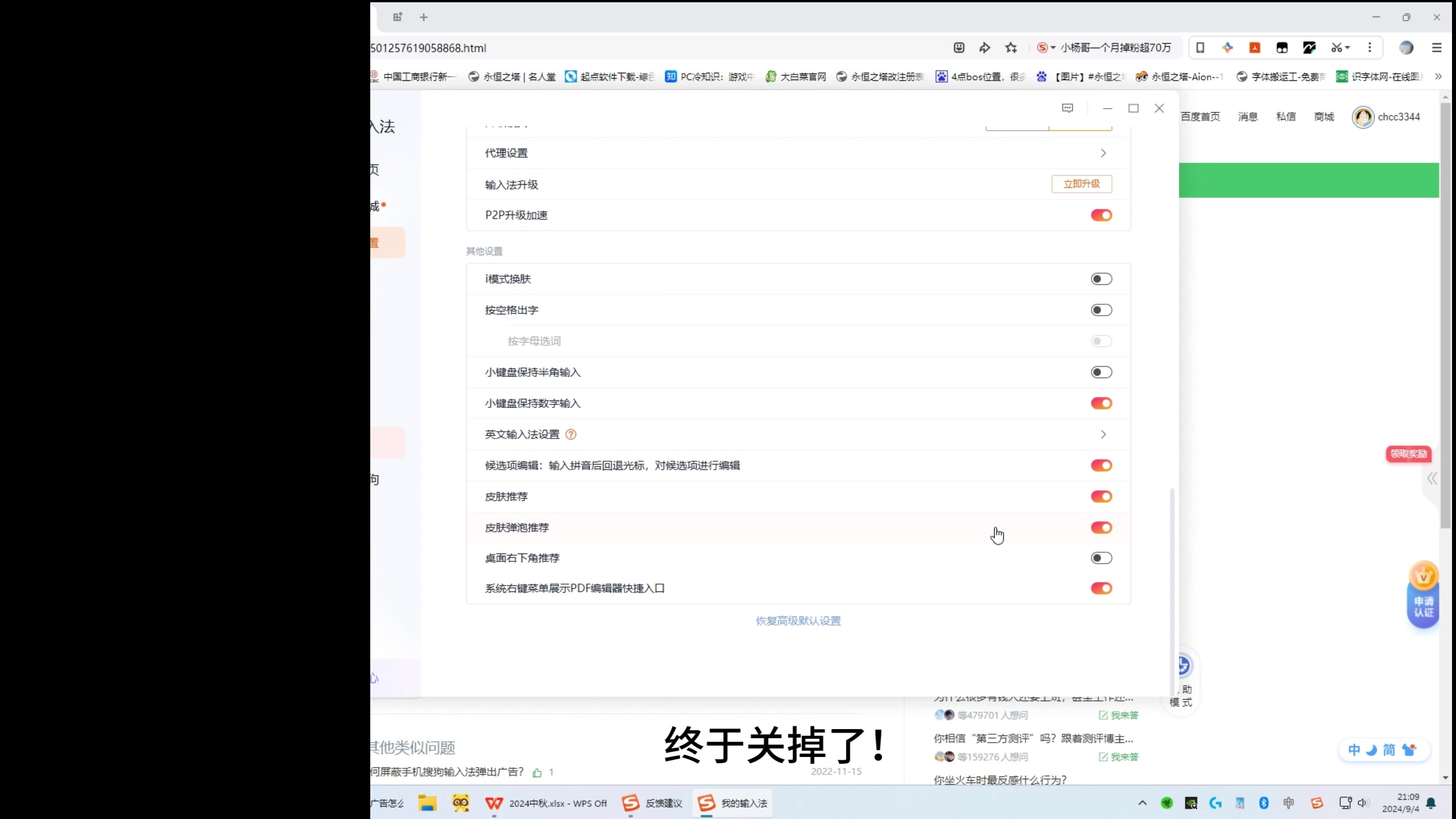
Task: Open 商城 in page nav
Action: coord(1324,117)
